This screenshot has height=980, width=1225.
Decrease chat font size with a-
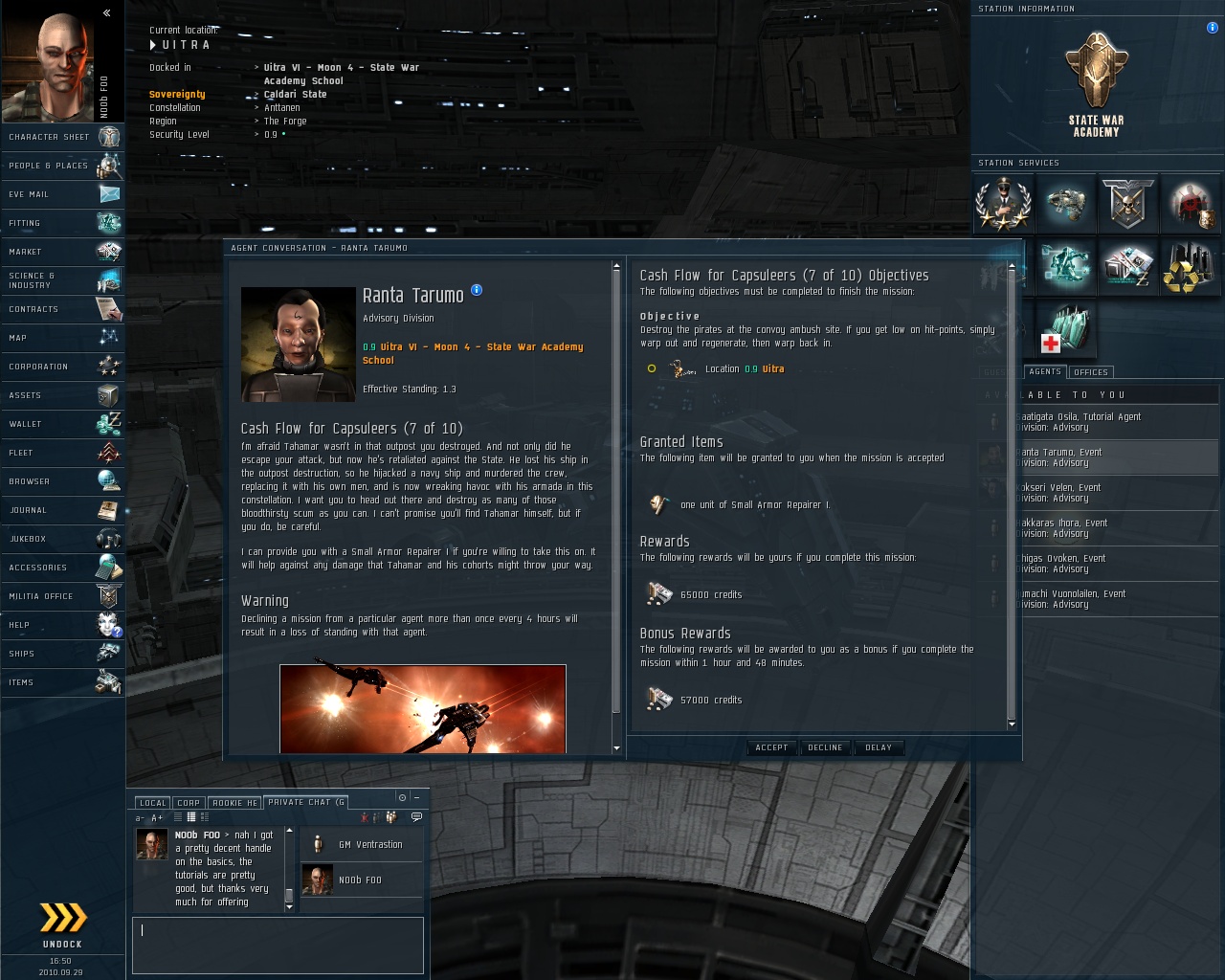[141, 818]
